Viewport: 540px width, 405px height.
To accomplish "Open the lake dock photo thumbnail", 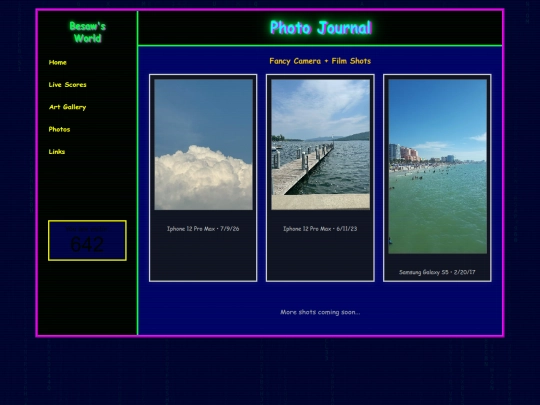I will point(321,145).
